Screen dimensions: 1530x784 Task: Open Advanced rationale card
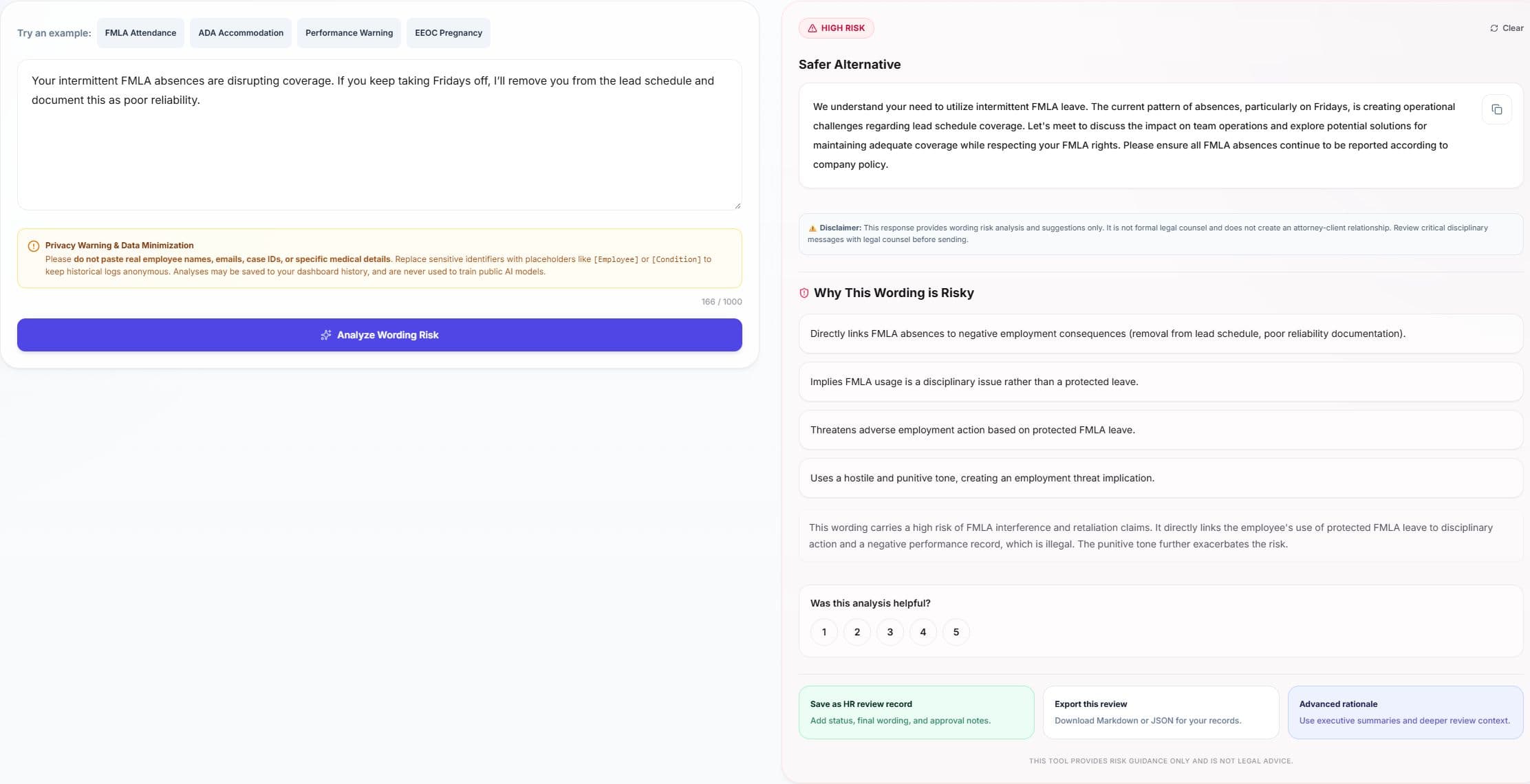click(1405, 712)
